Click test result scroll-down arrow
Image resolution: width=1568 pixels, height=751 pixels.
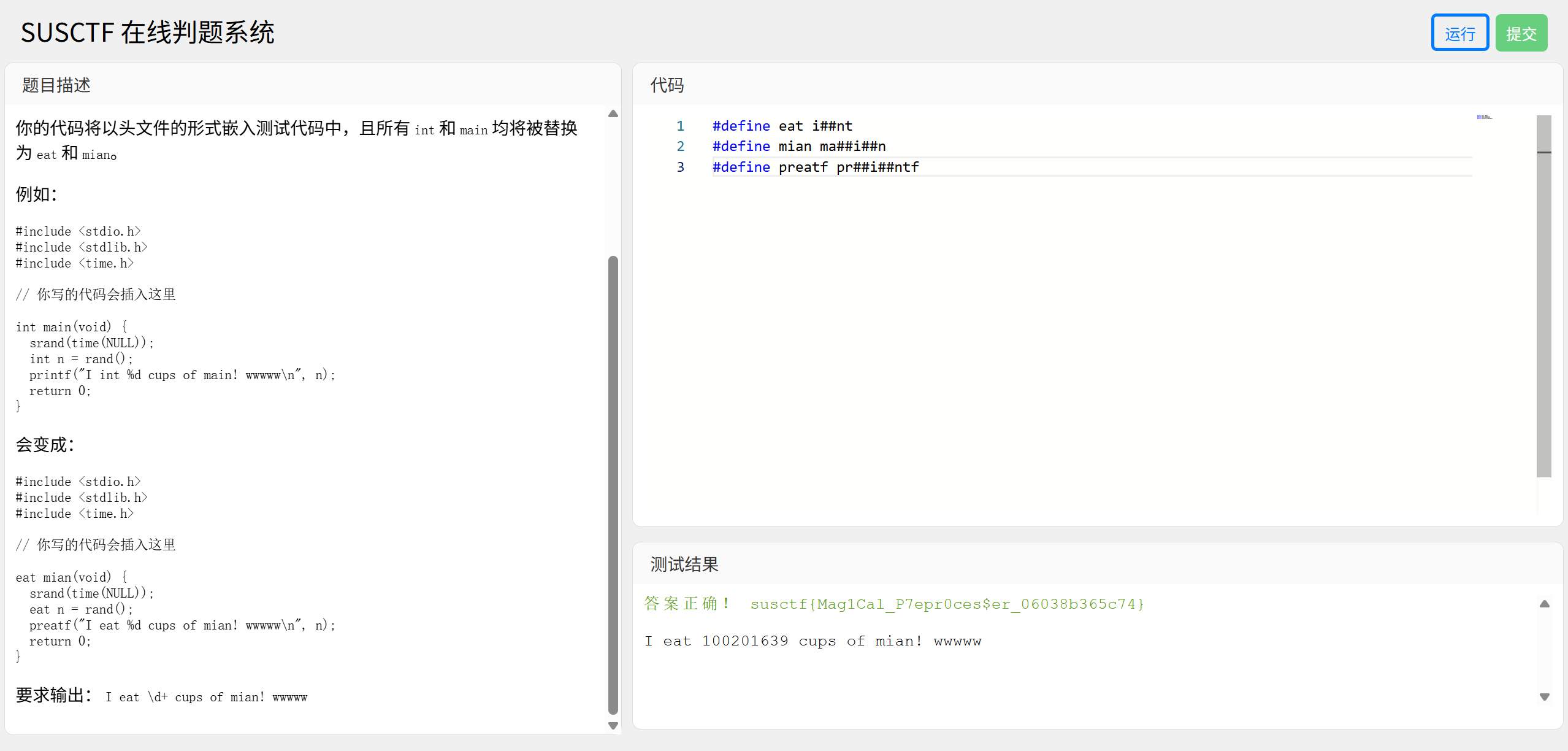coord(1544,697)
